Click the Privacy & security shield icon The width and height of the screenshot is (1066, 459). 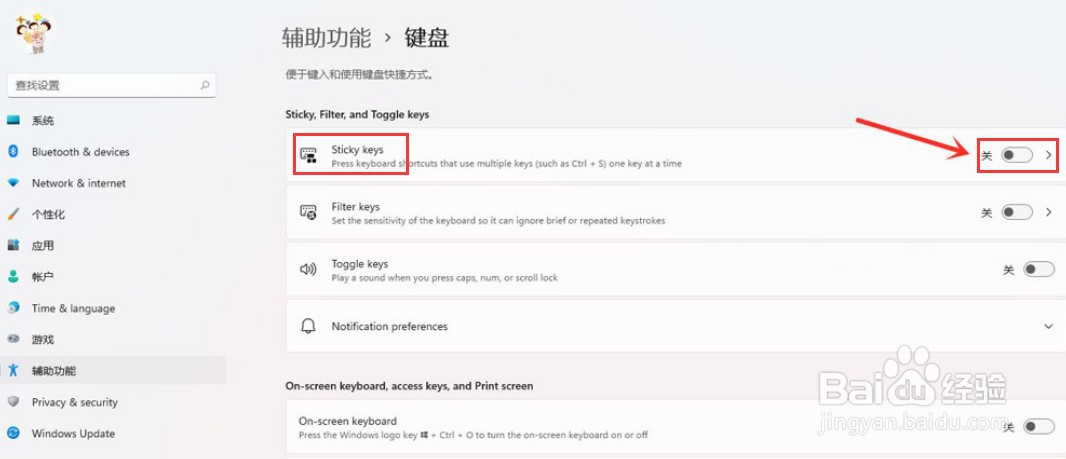[13, 402]
